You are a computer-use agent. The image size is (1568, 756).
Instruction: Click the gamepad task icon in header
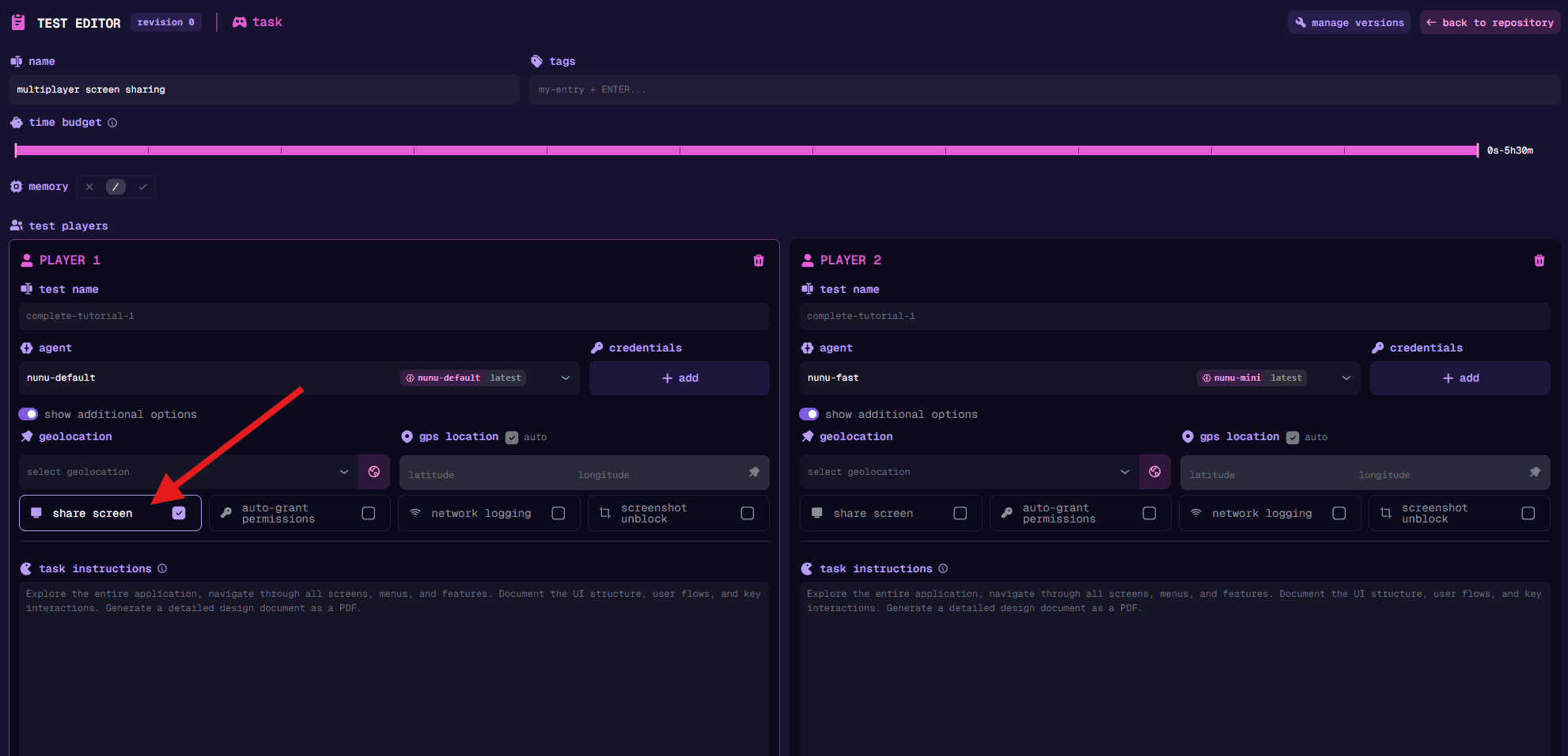(239, 22)
